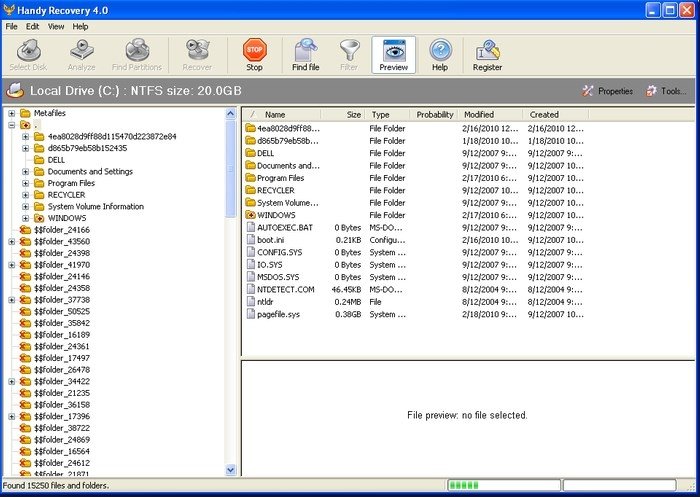
Task: Select the $$folder_50525 deleted folder icon
Action: click(x=25, y=311)
